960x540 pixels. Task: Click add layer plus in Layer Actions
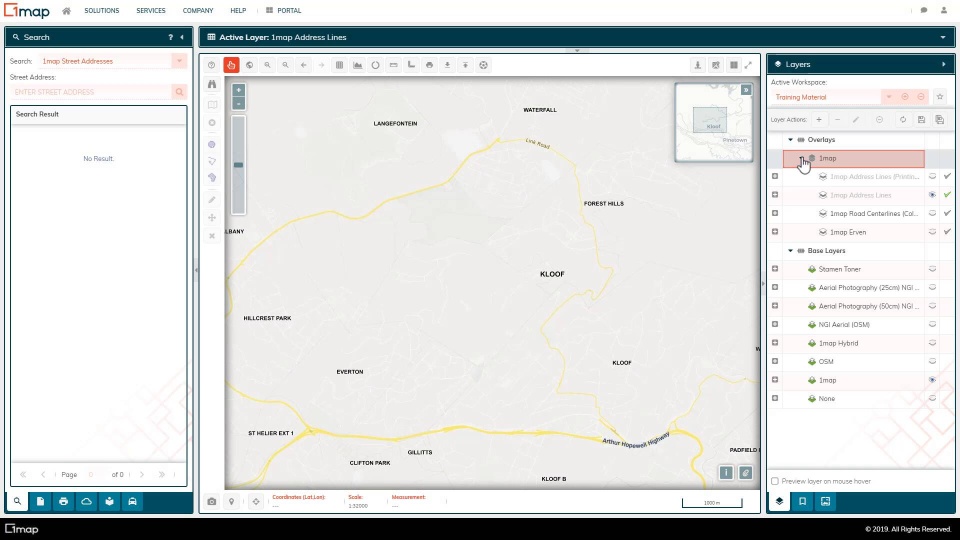click(819, 120)
